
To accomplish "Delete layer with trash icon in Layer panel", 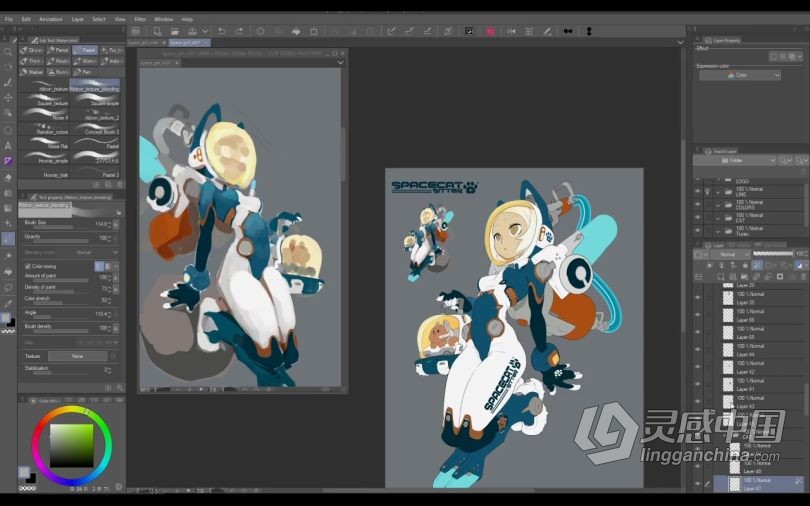I will click(804, 277).
